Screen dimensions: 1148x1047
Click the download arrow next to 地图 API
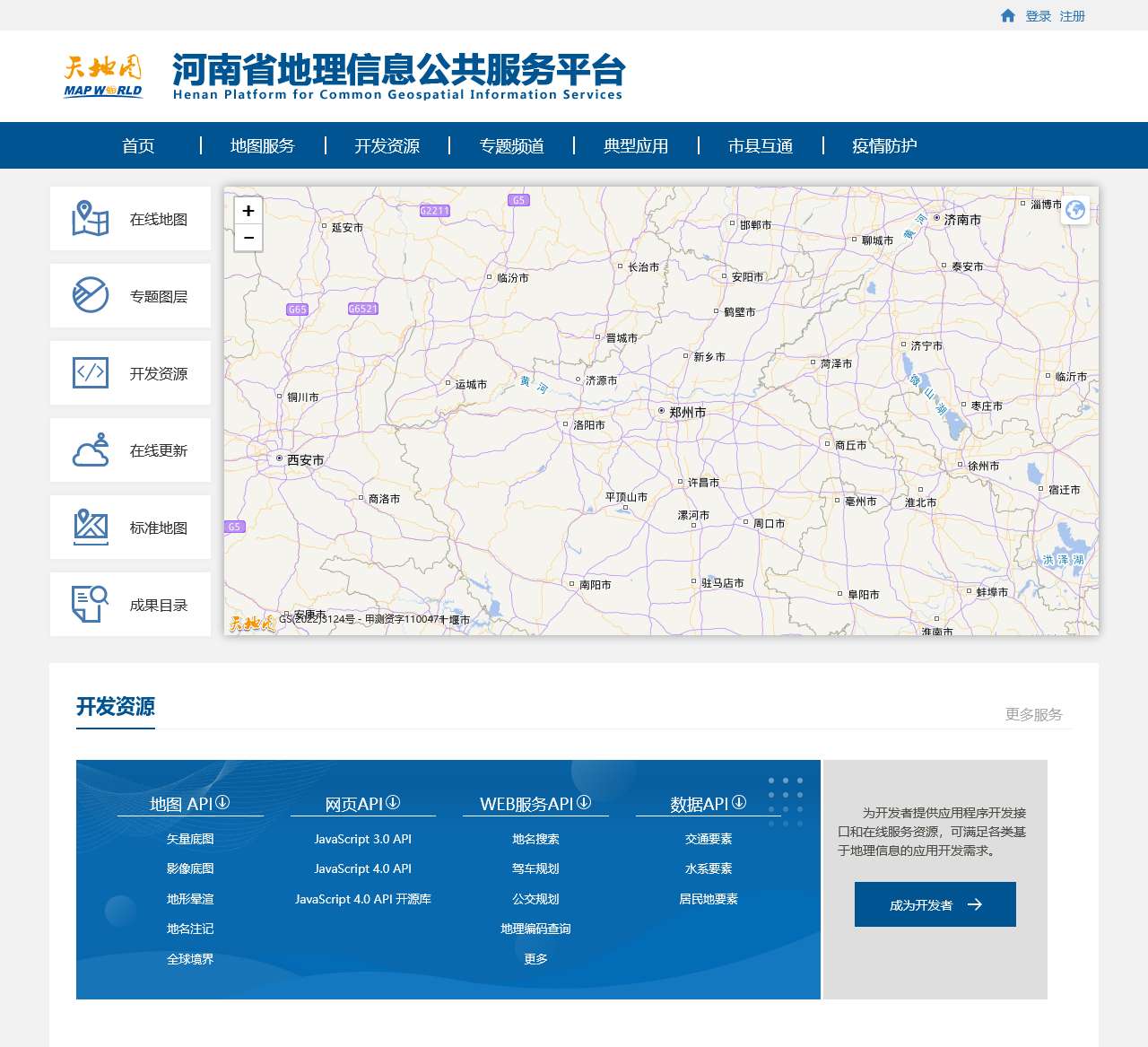coord(222,802)
